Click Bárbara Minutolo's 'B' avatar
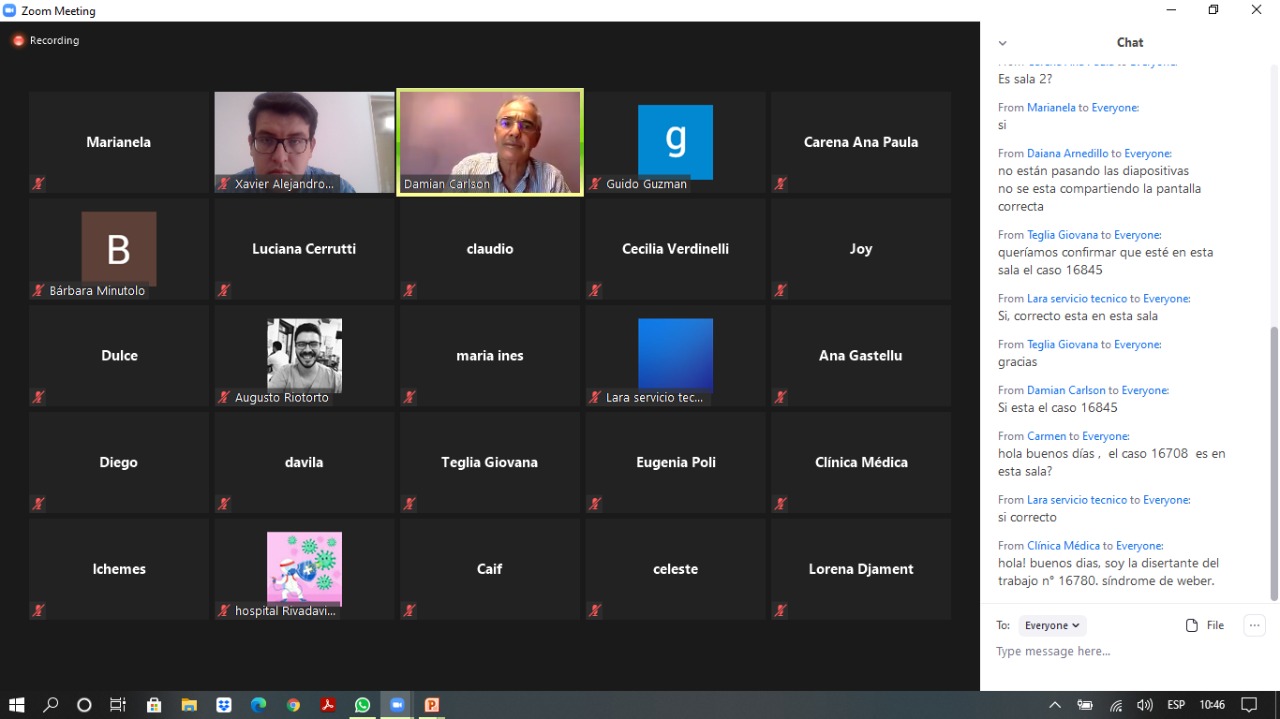1280x719 pixels. point(118,248)
